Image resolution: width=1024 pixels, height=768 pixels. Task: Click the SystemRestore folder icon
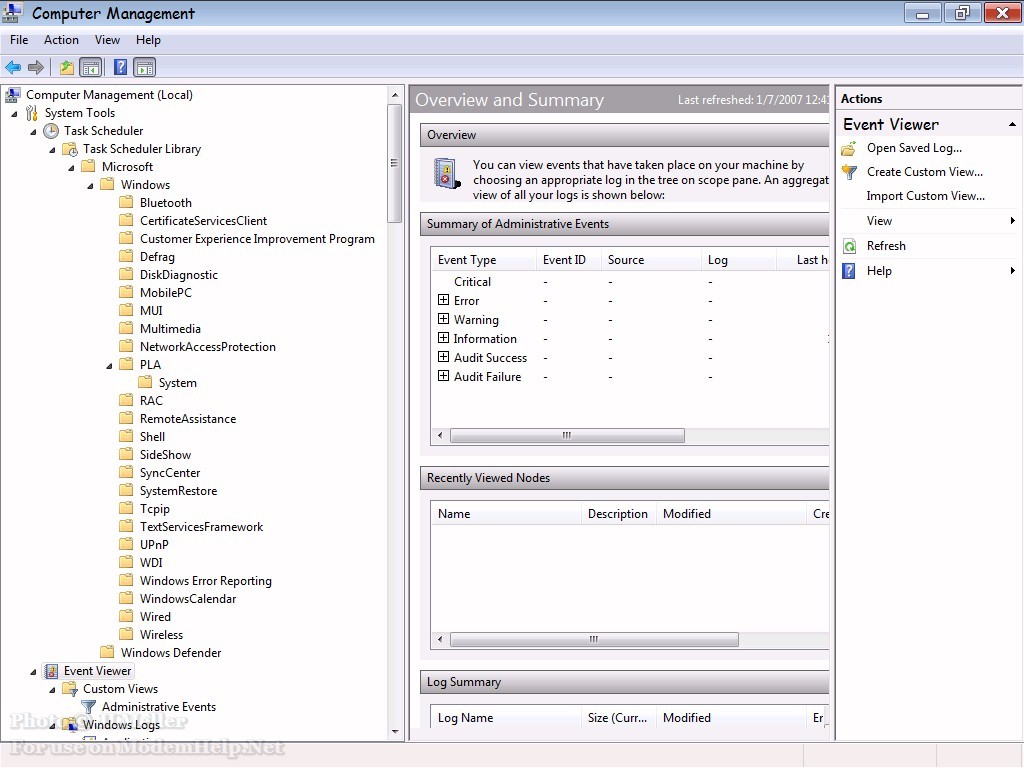tap(127, 490)
